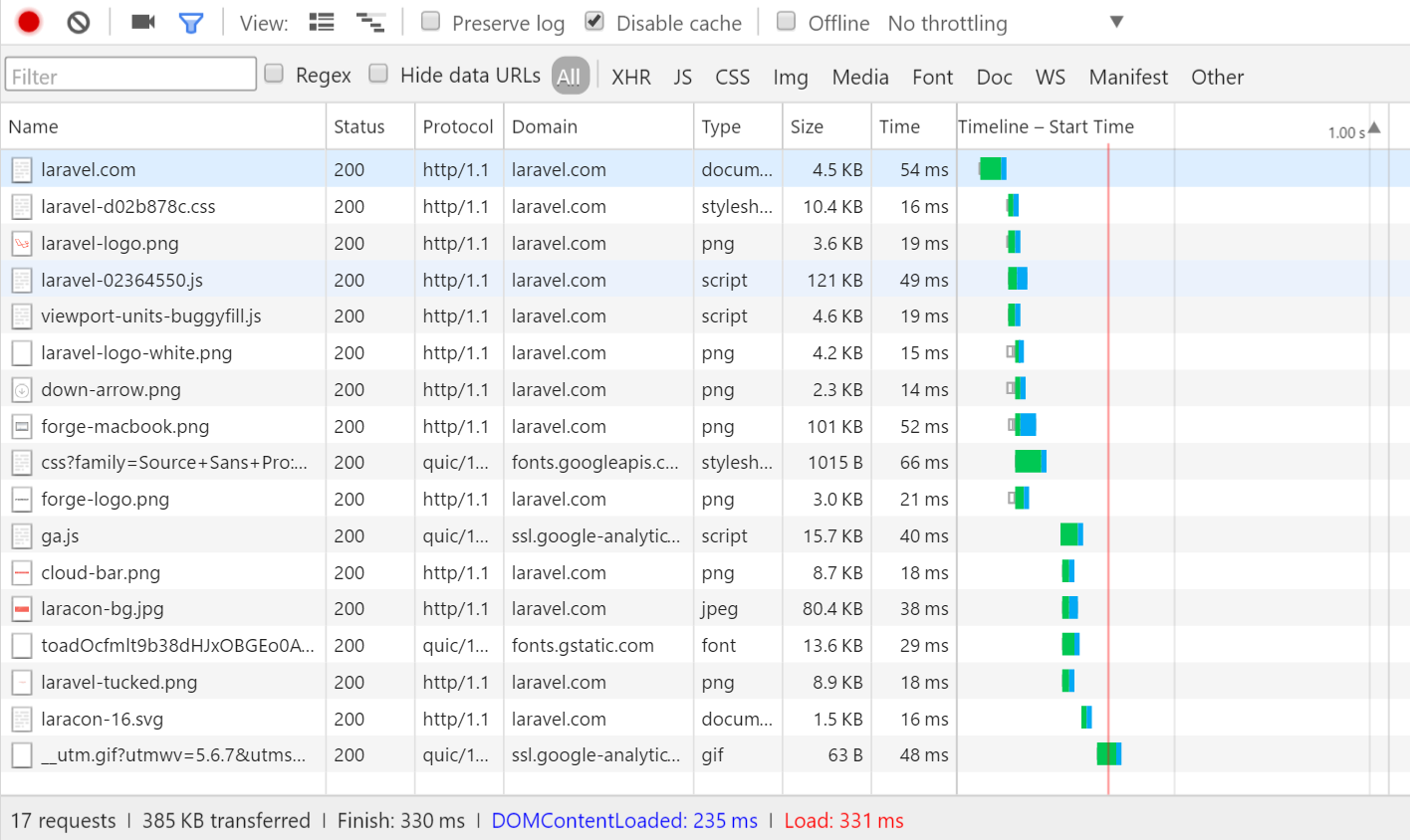The width and height of the screenshot is (1410, 840).
Task: Click the 121 KB size cell
Action: 826,280
